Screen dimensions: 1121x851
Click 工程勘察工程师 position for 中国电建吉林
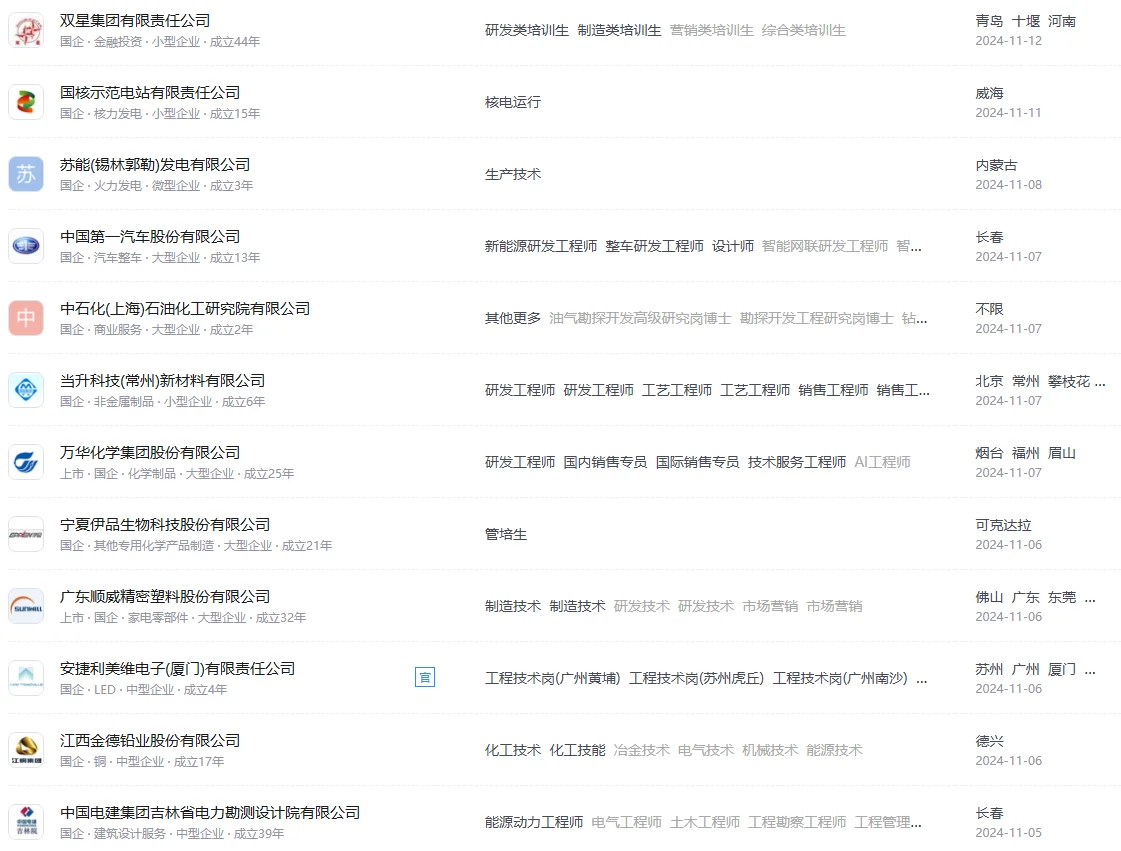(796, 822)
